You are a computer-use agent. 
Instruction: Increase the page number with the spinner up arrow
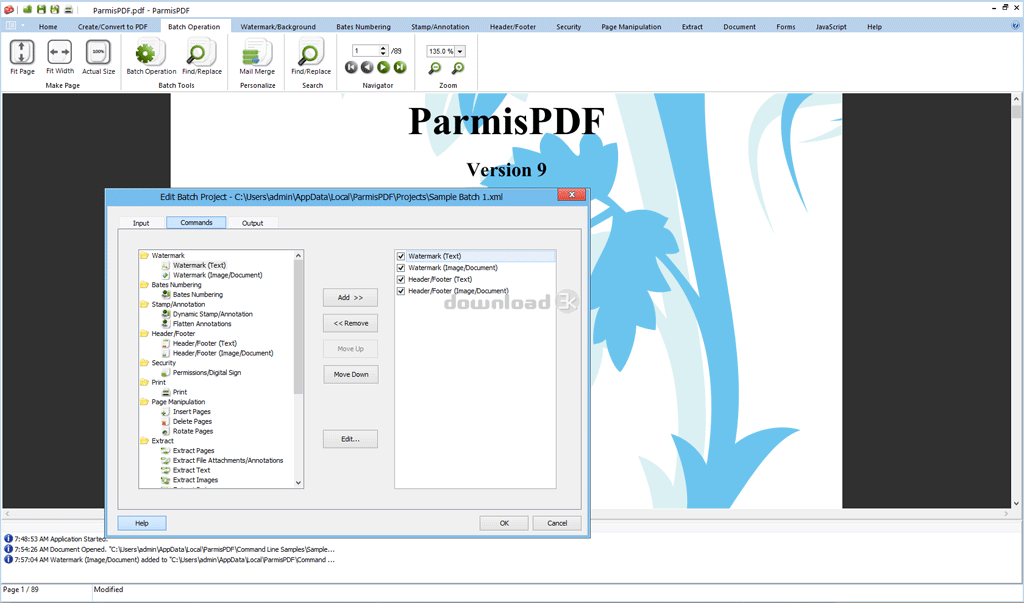pos(383,48)
